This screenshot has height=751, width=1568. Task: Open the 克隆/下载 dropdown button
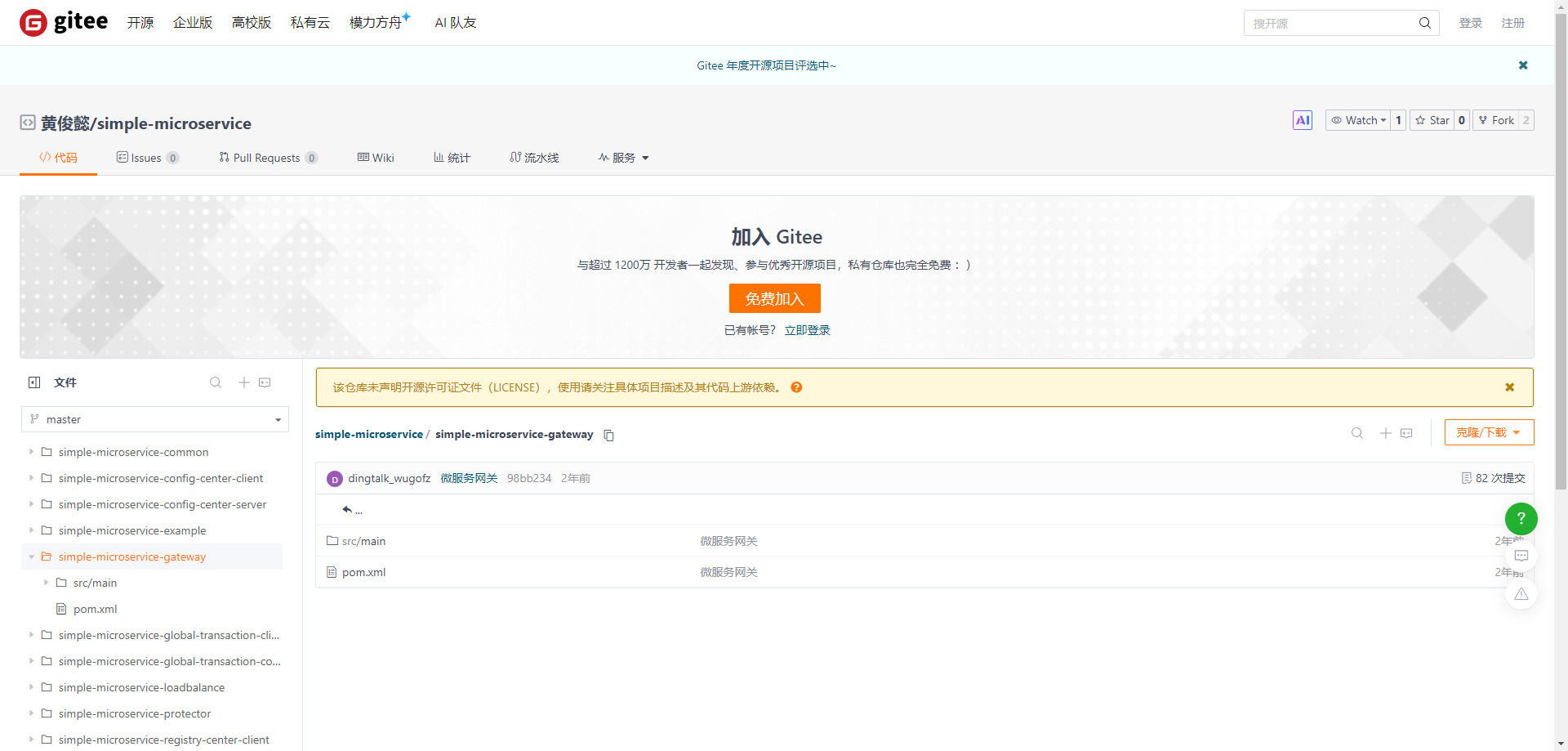pyautogui.click(x=1489, y=432)
